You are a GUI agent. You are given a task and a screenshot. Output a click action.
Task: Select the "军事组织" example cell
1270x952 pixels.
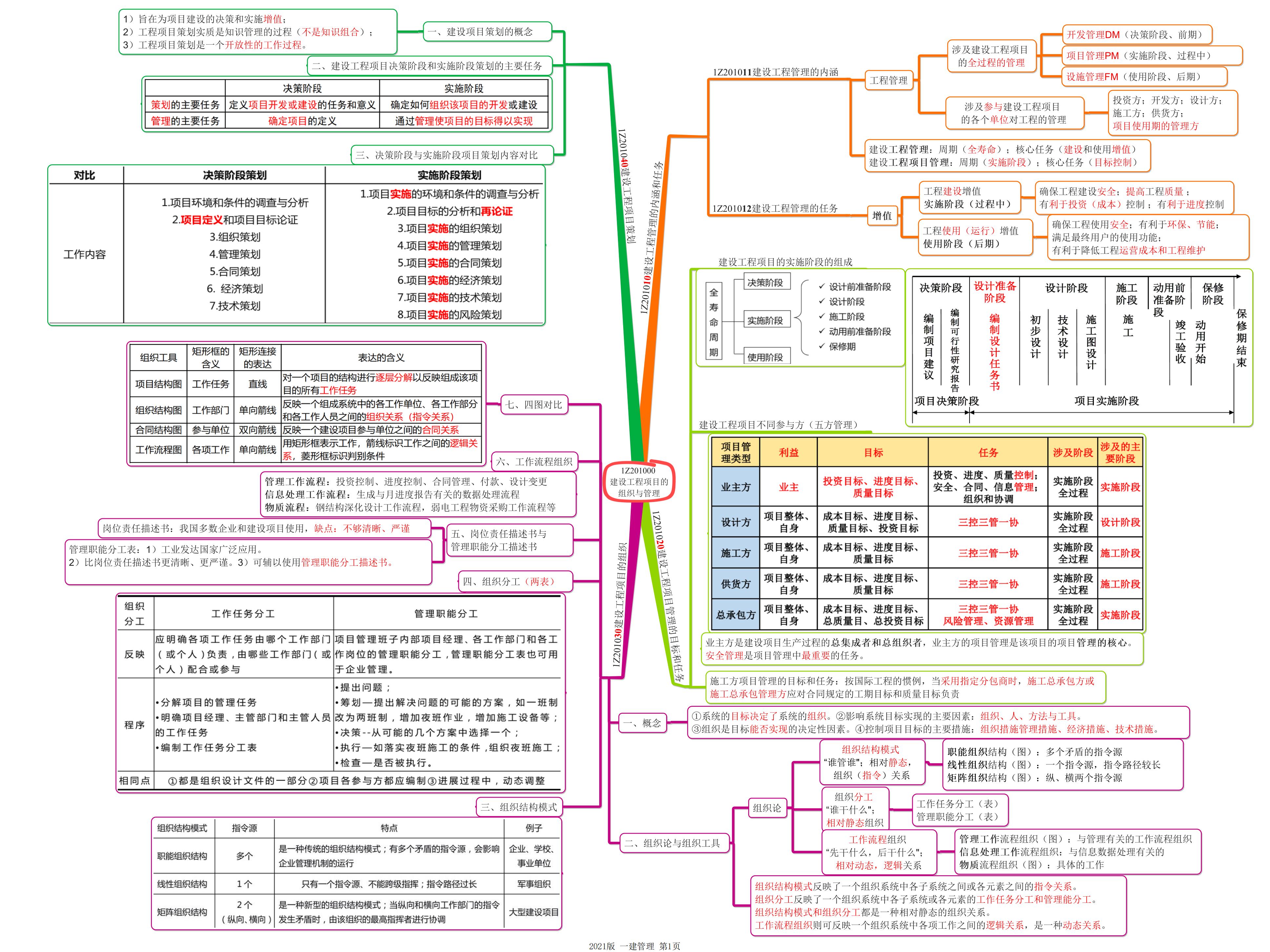point(533,884)
